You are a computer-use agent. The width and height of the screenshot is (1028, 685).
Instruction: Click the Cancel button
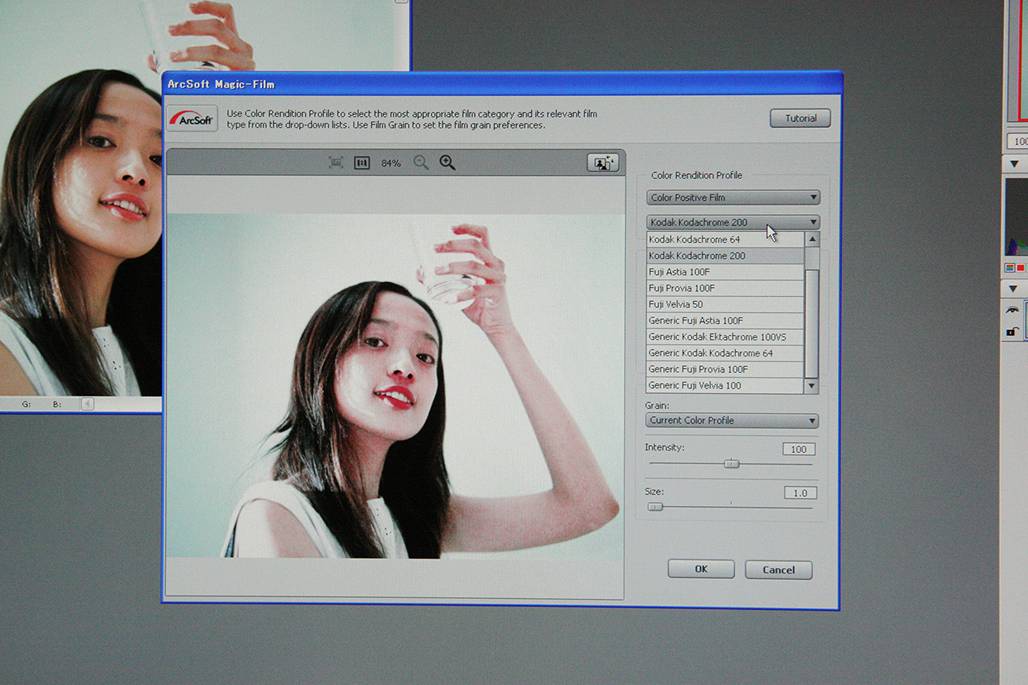778,570
